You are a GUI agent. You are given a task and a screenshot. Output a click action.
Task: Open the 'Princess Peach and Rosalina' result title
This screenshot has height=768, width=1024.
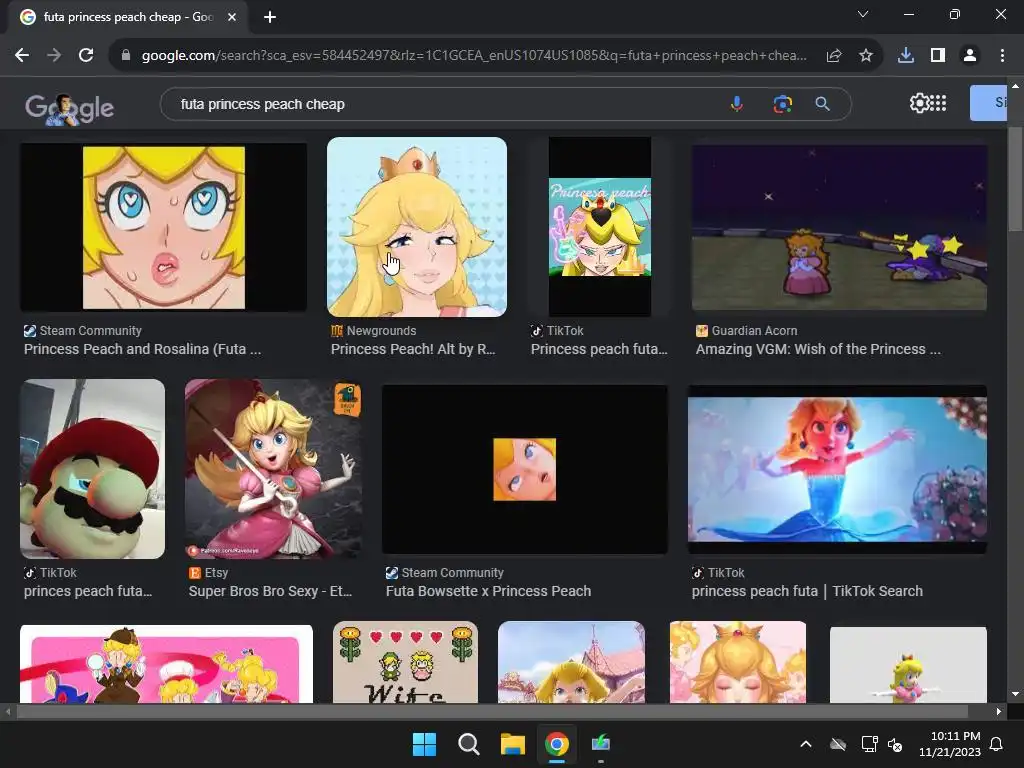click(142, 349)
